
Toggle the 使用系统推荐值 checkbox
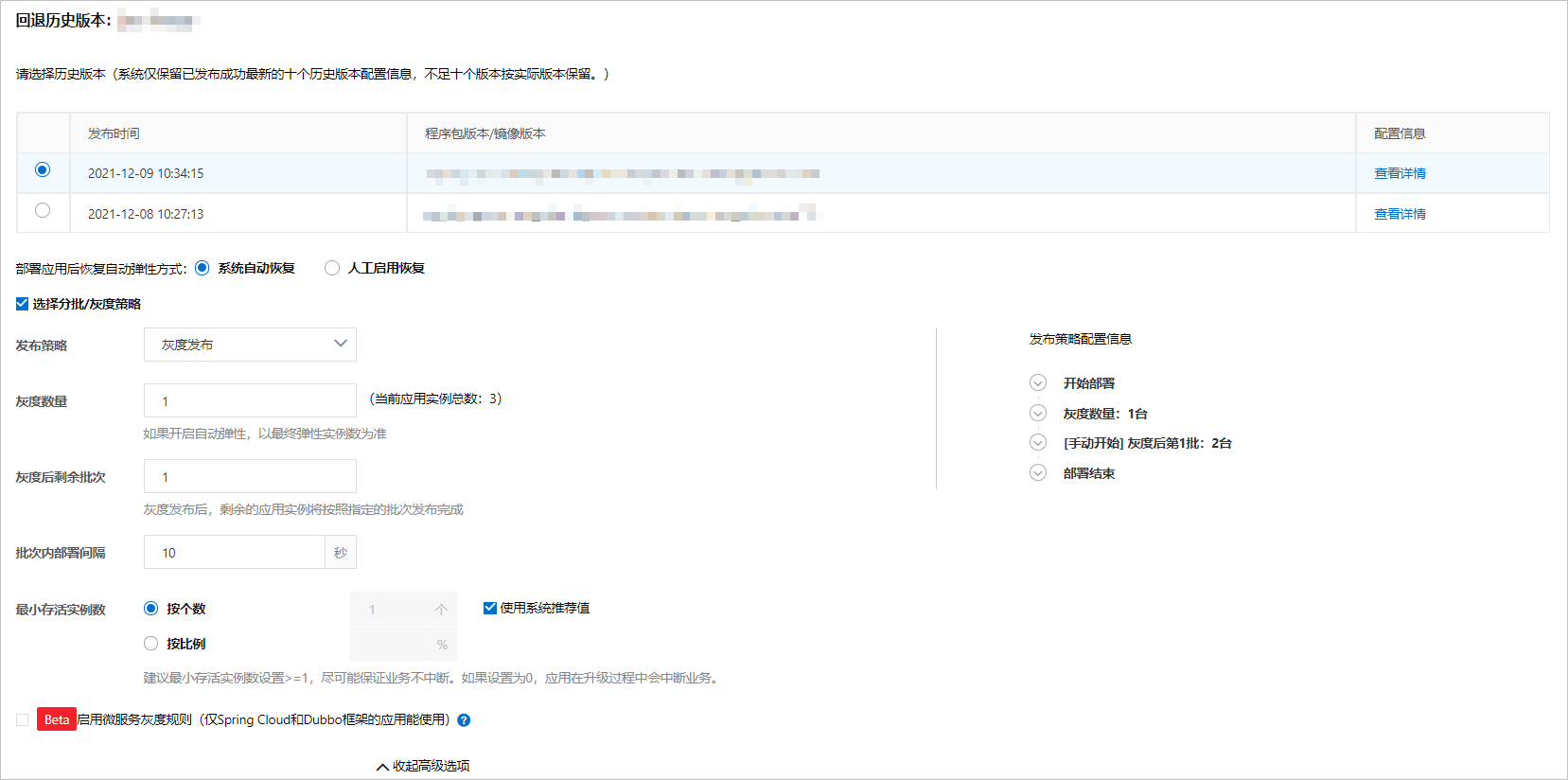490,608
